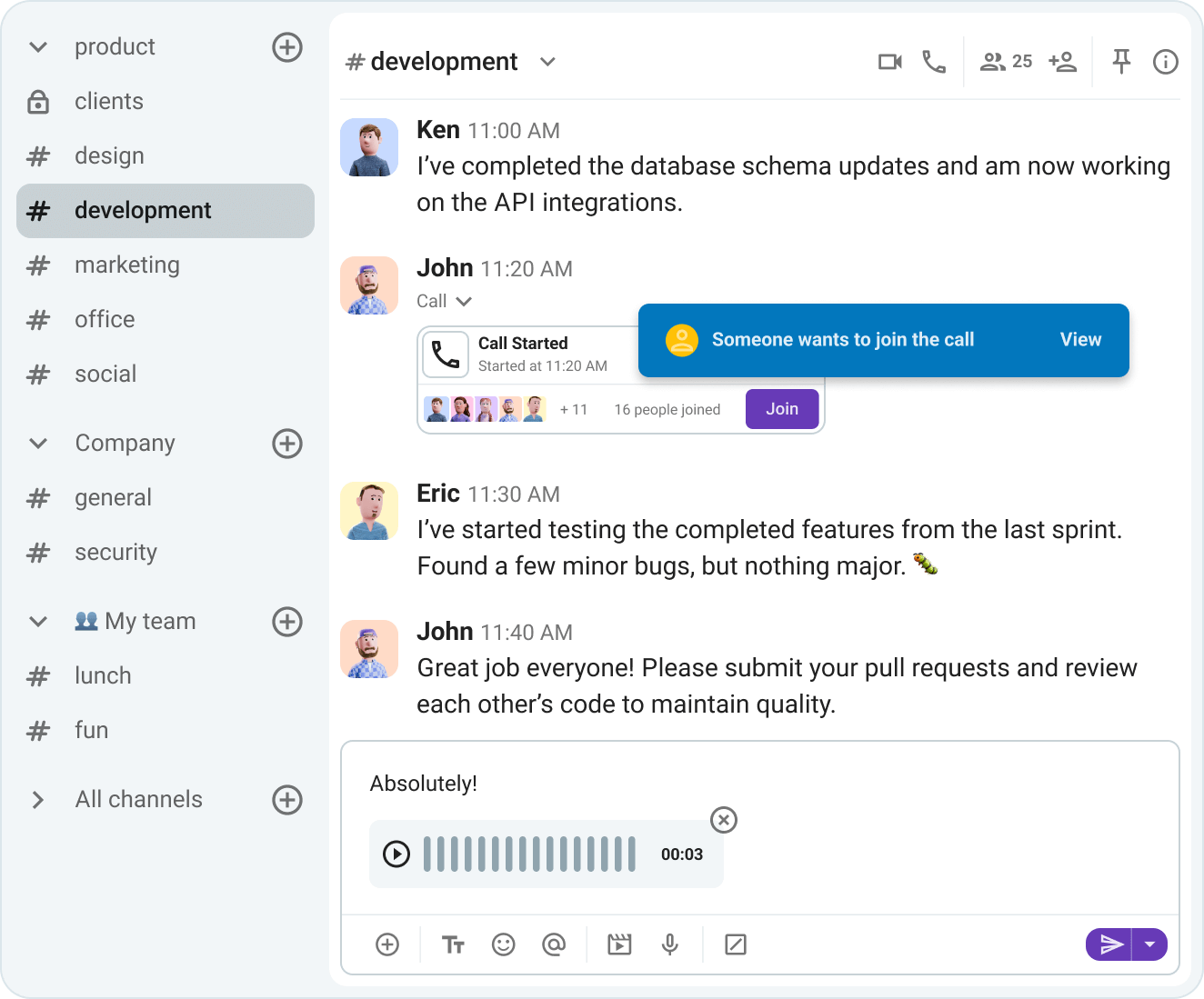Switch to the marketing channel

coord(127,265)
